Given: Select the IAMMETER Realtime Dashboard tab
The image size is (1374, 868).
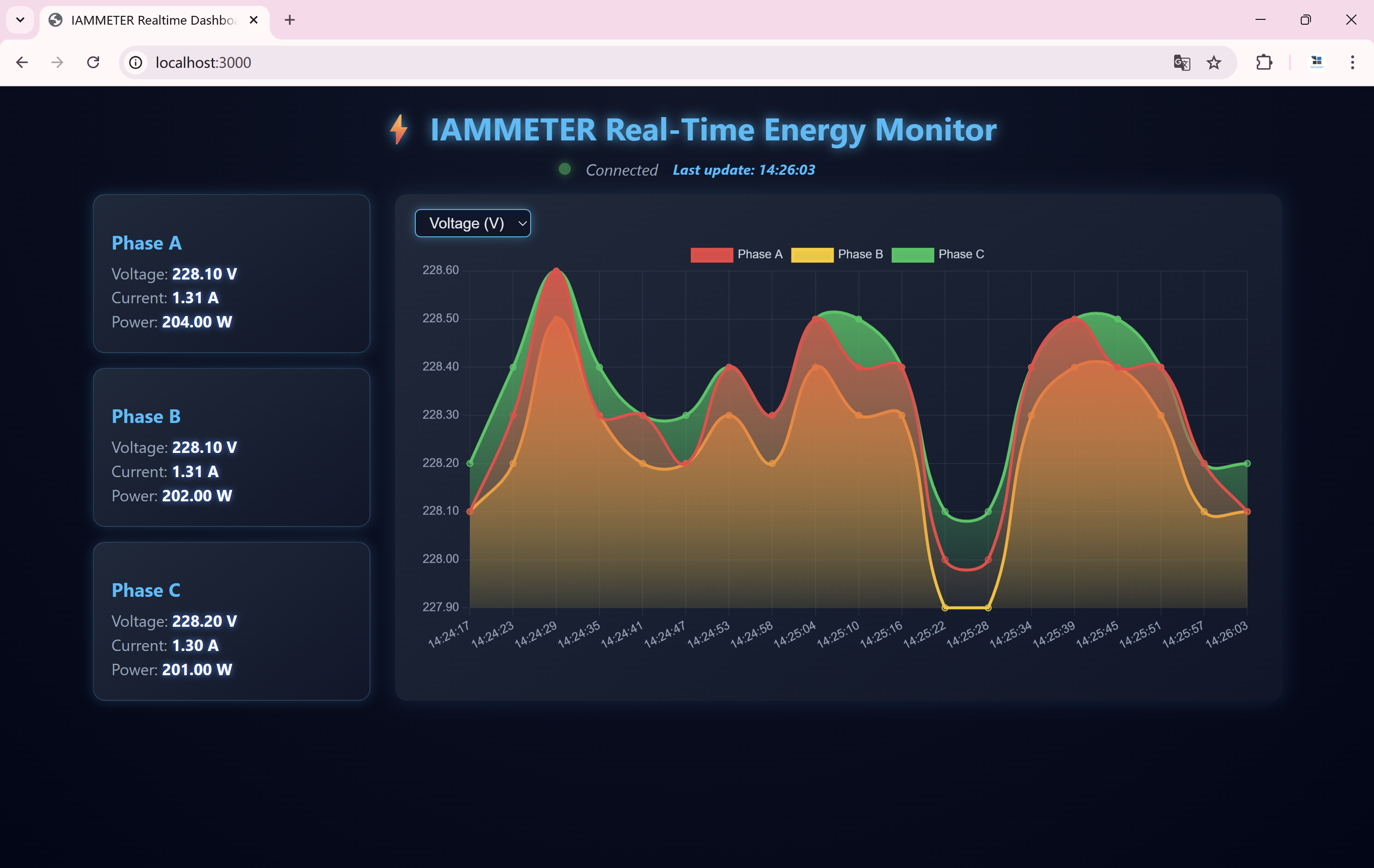Looking at the screenshot, I should coord(151,20).
